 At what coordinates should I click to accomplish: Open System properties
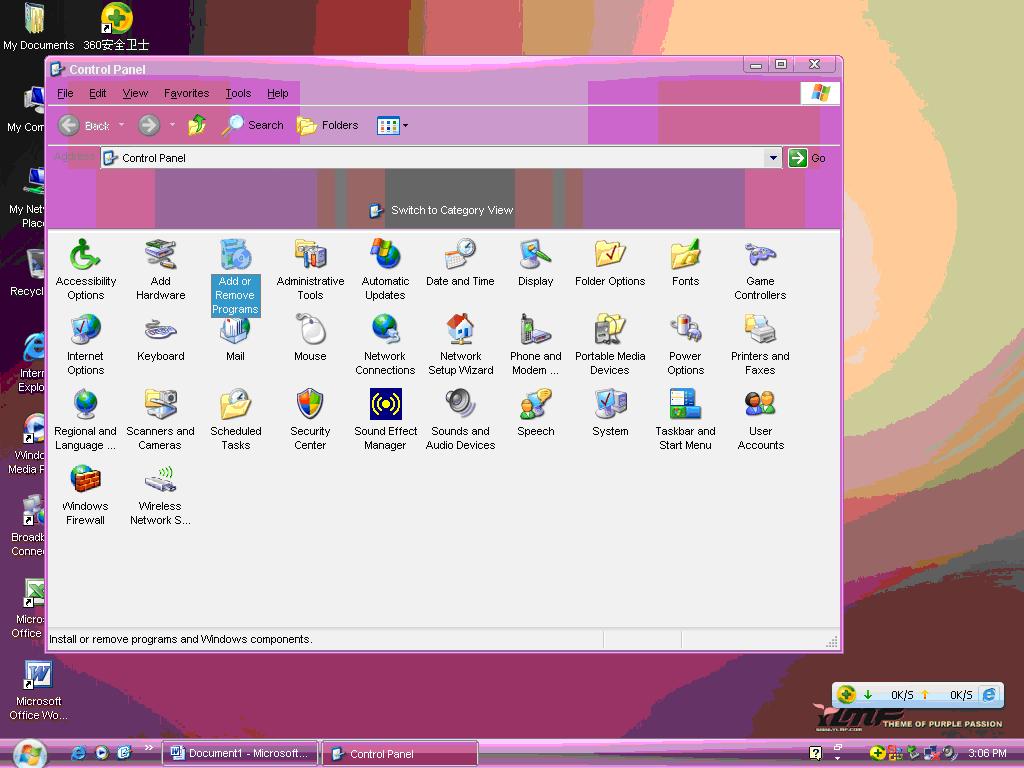tap(610, 413)
